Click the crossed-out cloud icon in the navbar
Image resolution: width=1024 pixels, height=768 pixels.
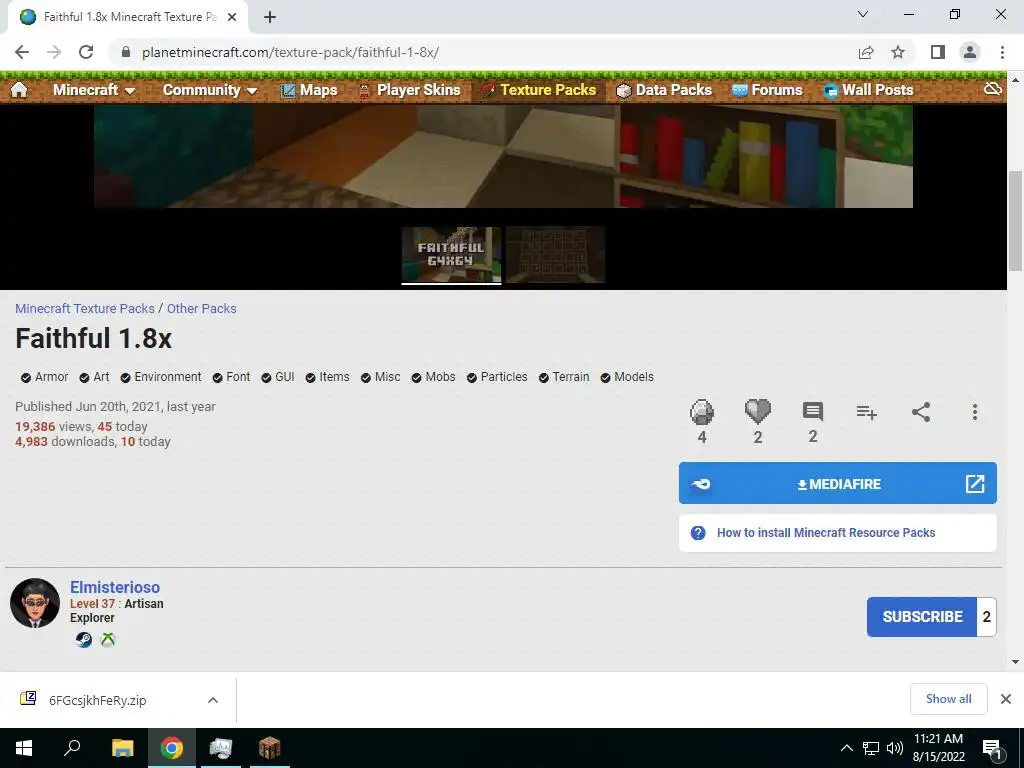click(993, 89)
